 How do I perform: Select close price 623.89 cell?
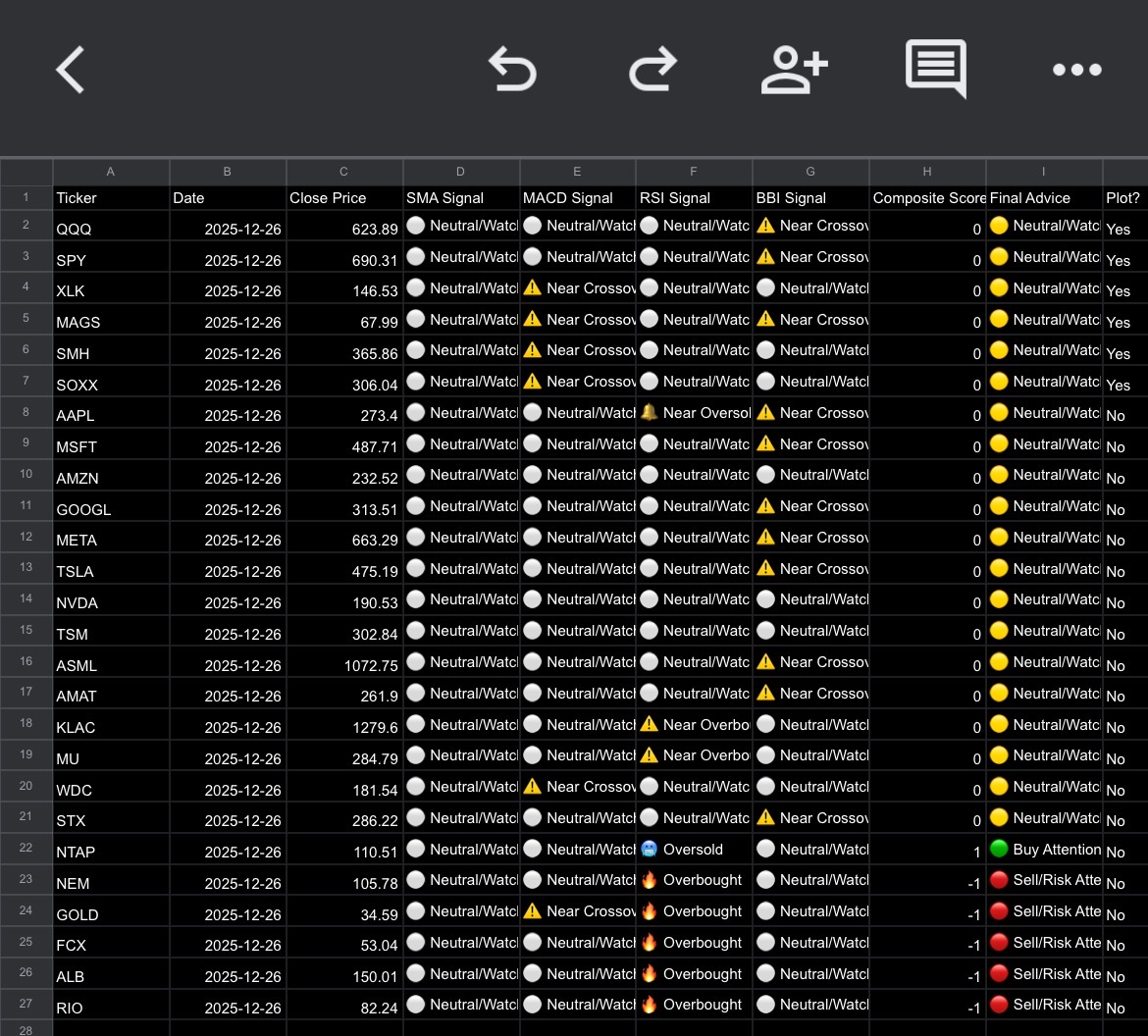344,226
